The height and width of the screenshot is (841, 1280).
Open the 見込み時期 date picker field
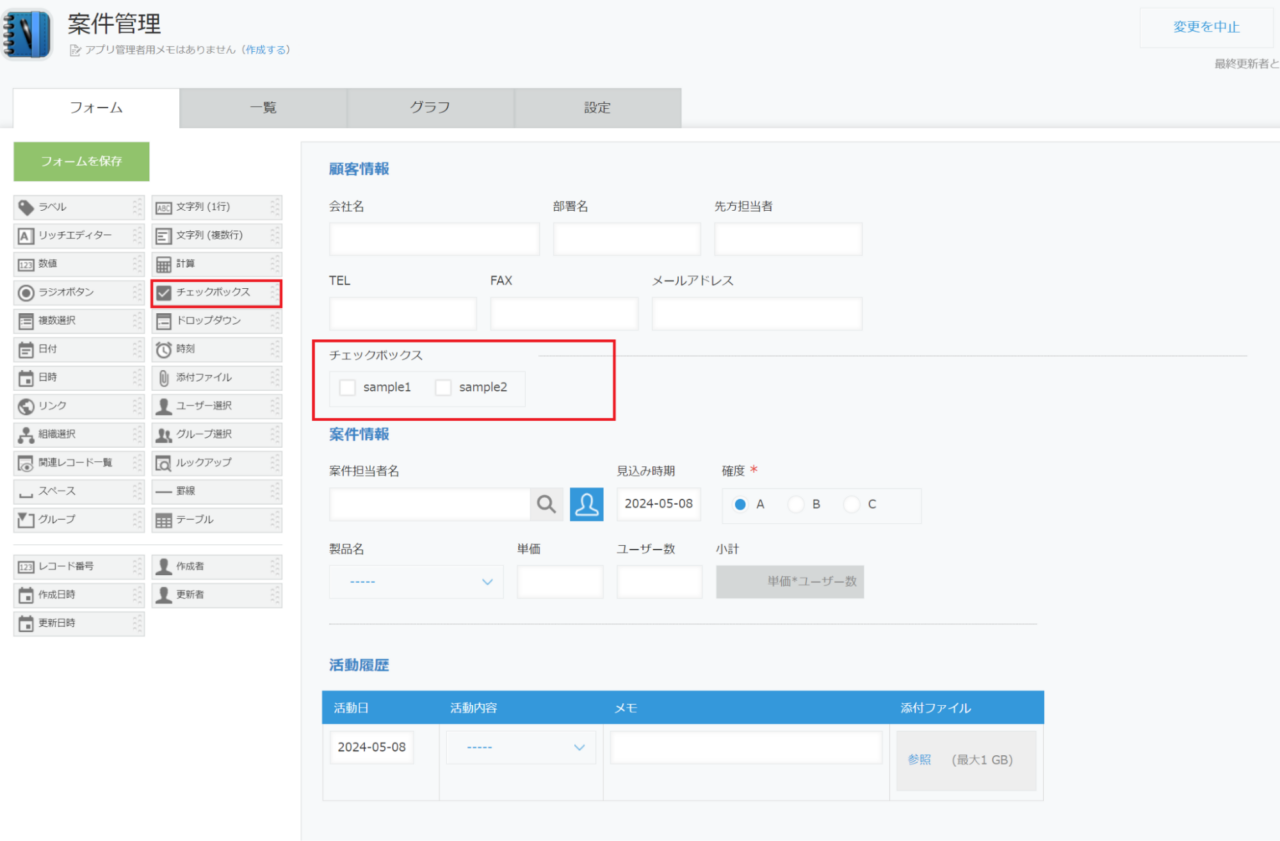[659, 504]
